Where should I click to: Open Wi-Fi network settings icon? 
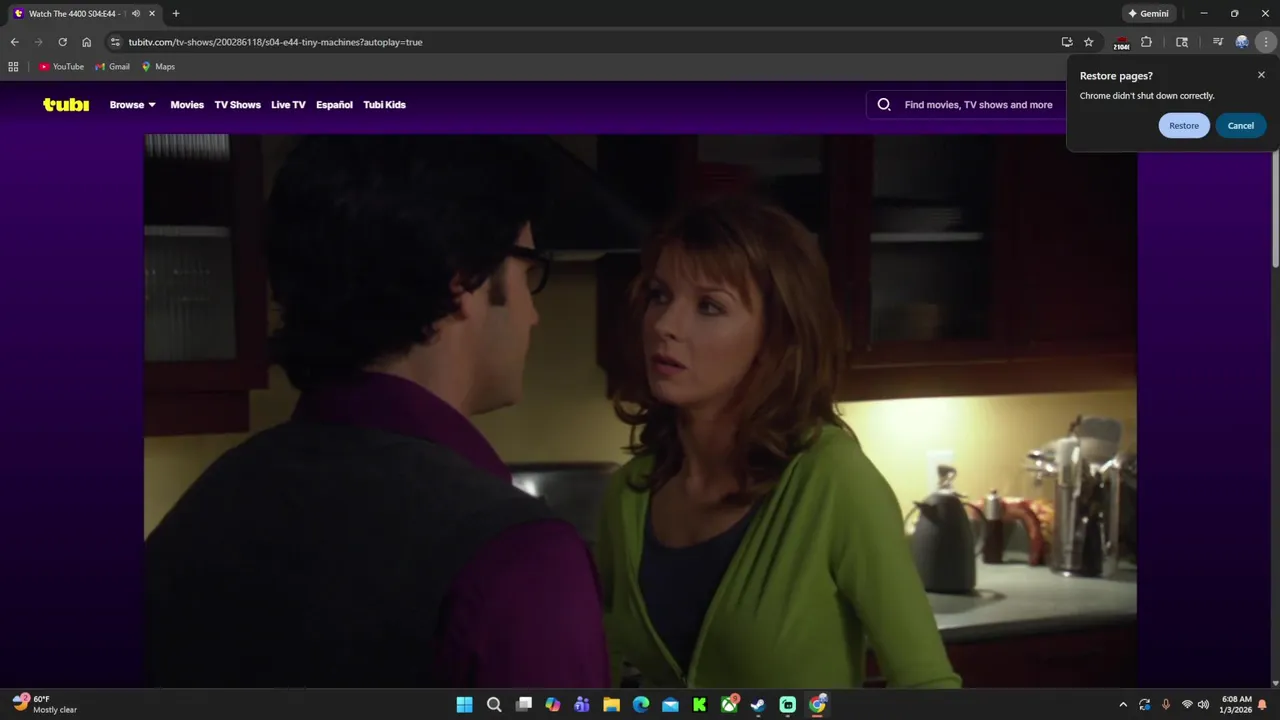pyautogui.click(x=1187, y=705)
